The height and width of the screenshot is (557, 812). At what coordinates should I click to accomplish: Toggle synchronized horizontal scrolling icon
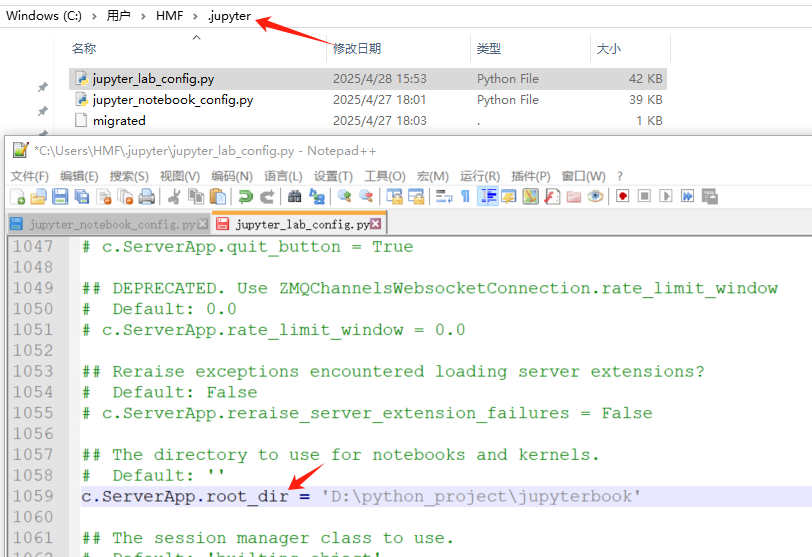pos(416,197)
